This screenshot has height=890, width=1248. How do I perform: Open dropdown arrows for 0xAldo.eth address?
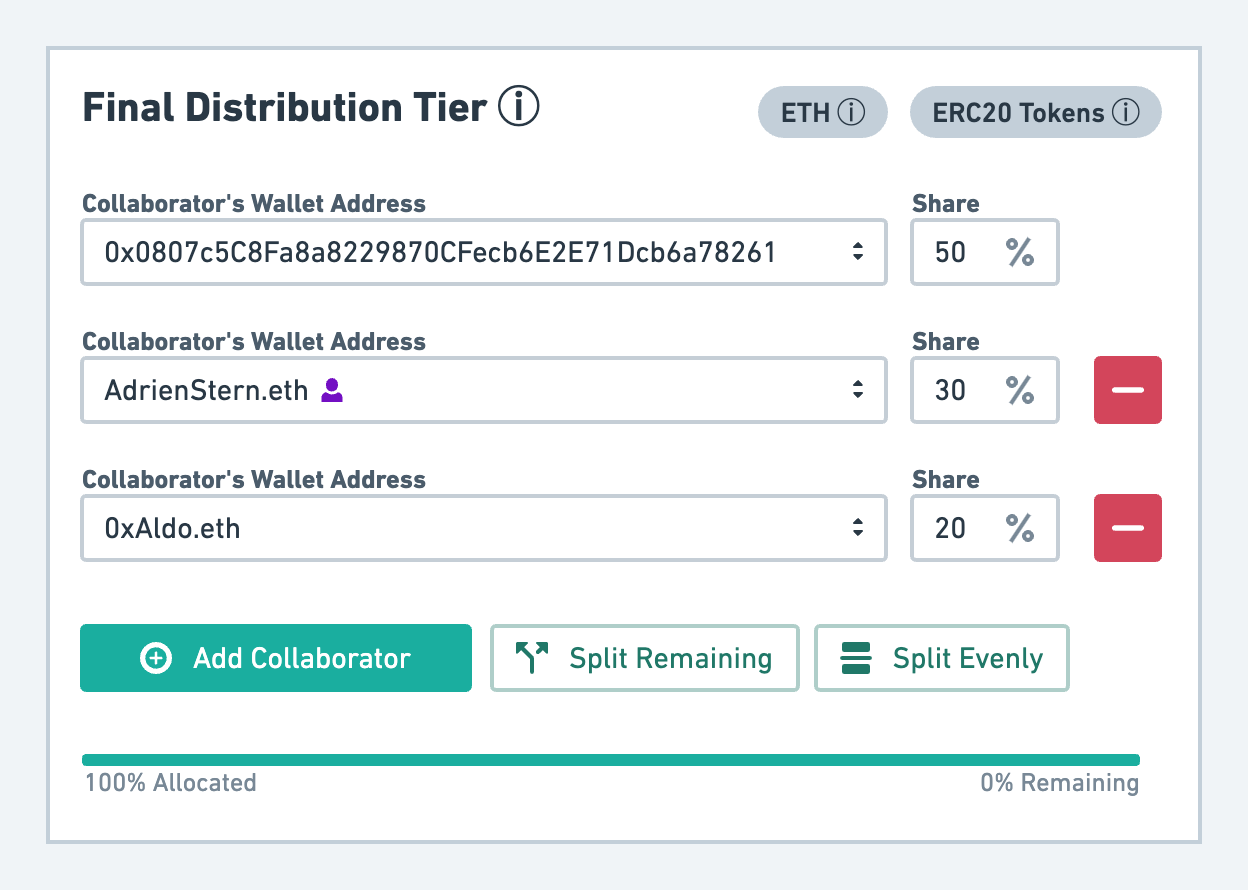857,528
